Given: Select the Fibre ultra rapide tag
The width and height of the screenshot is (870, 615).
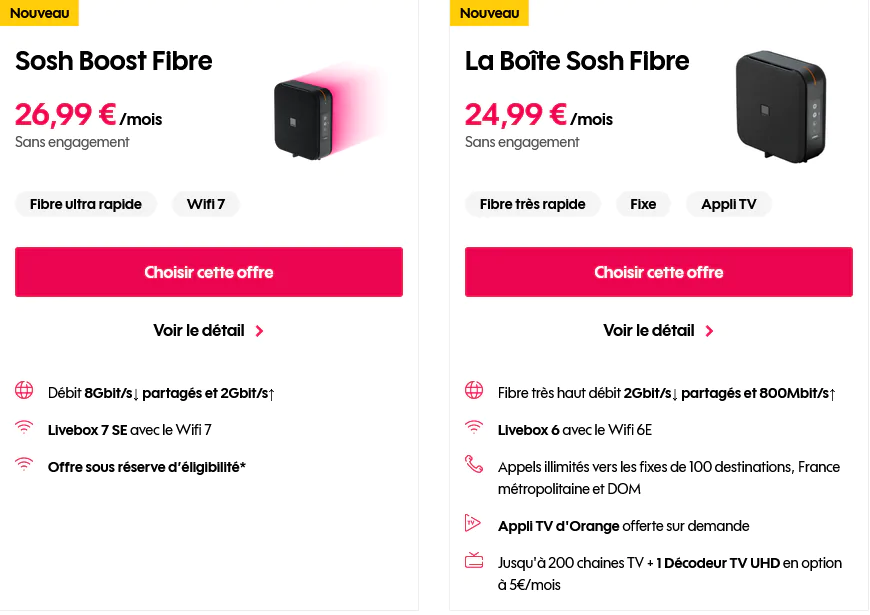Looking at the screenshot, I should click(86, 204).
